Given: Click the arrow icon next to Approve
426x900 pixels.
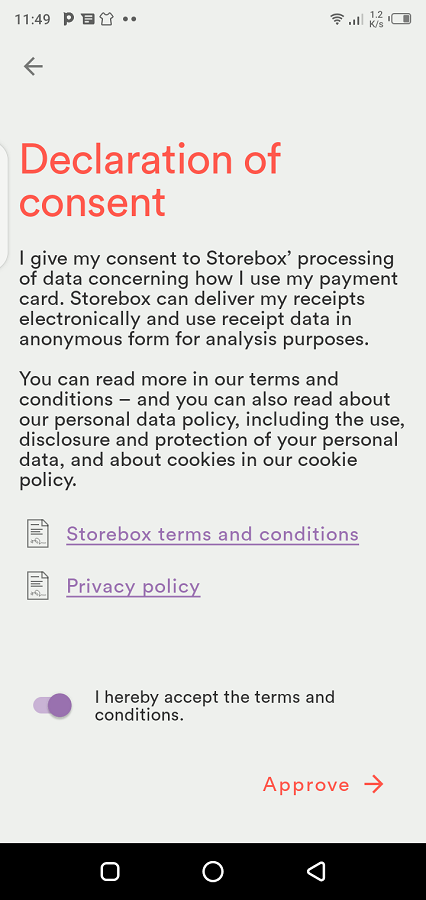Looking at the screenshot, I should pyautogui.click(x=374, y=784).
